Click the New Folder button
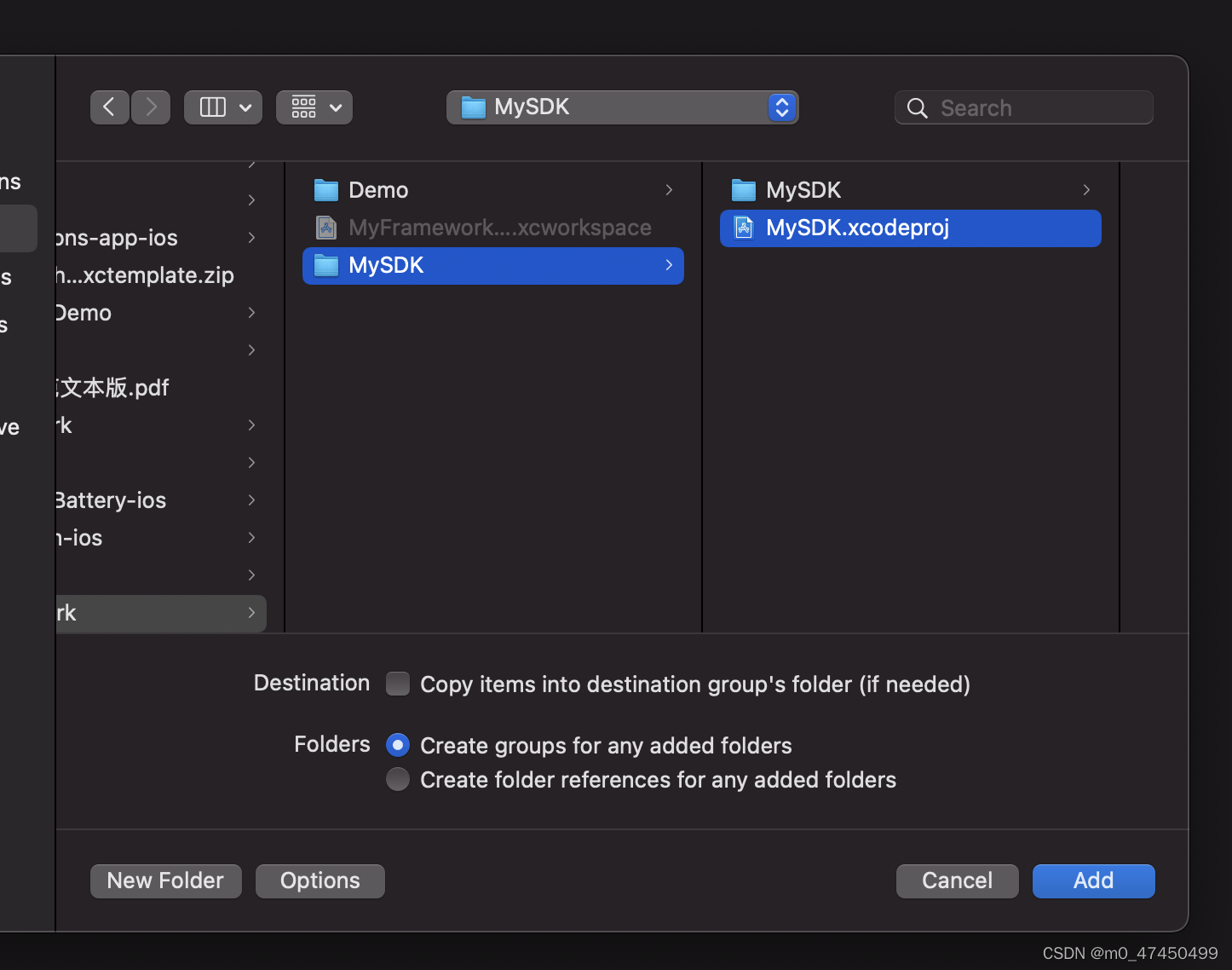Screen dimensions: 1232x970 click(166, 881)
